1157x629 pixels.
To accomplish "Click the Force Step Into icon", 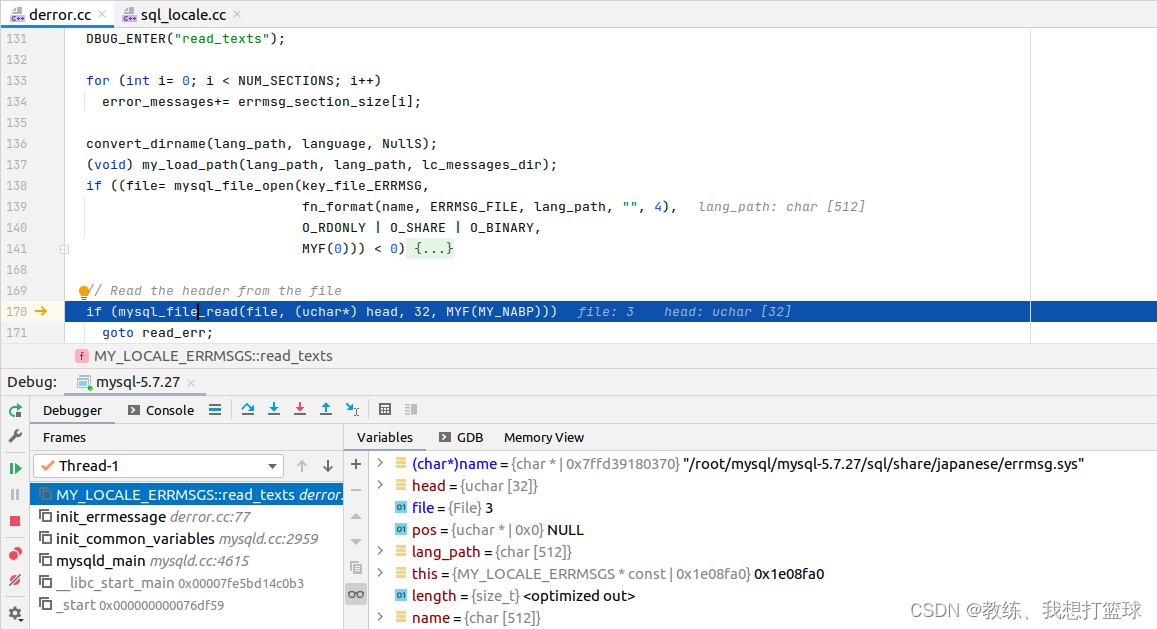I will 300,409.
